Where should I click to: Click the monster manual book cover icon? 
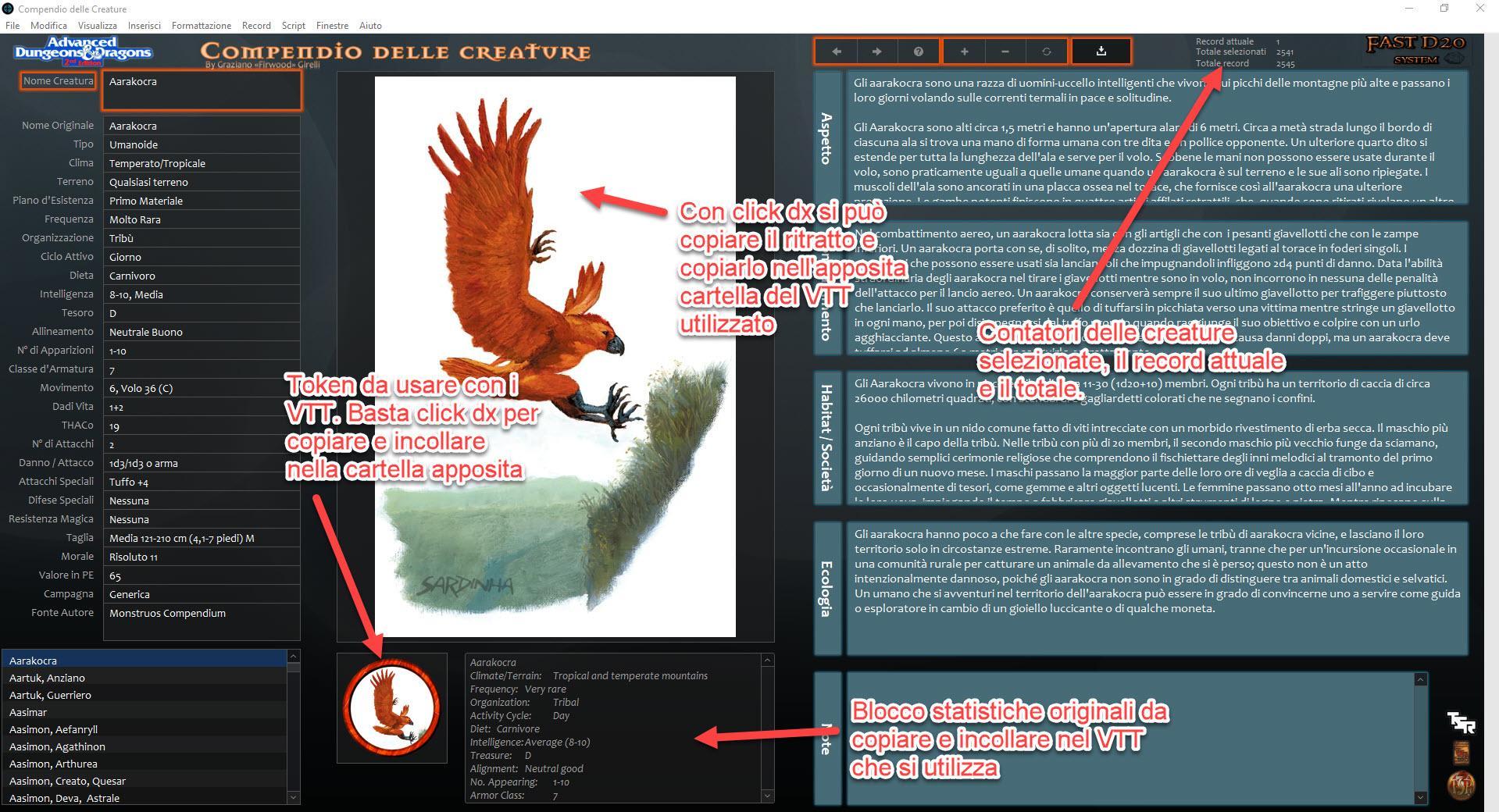pos(1461,753)
